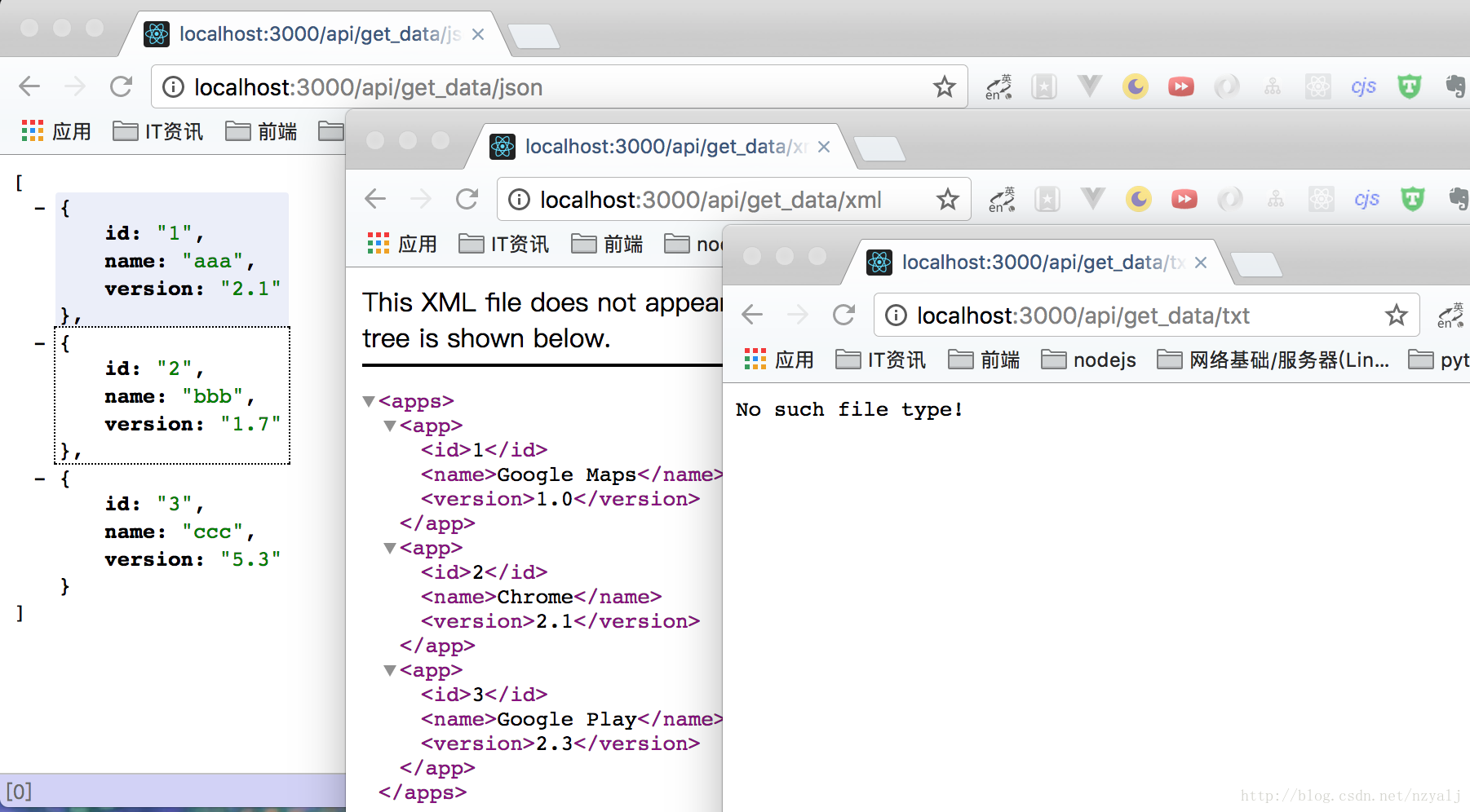Open translate extension in JSON window
The height and width of the screenshot is (812, 1470).
998,86
